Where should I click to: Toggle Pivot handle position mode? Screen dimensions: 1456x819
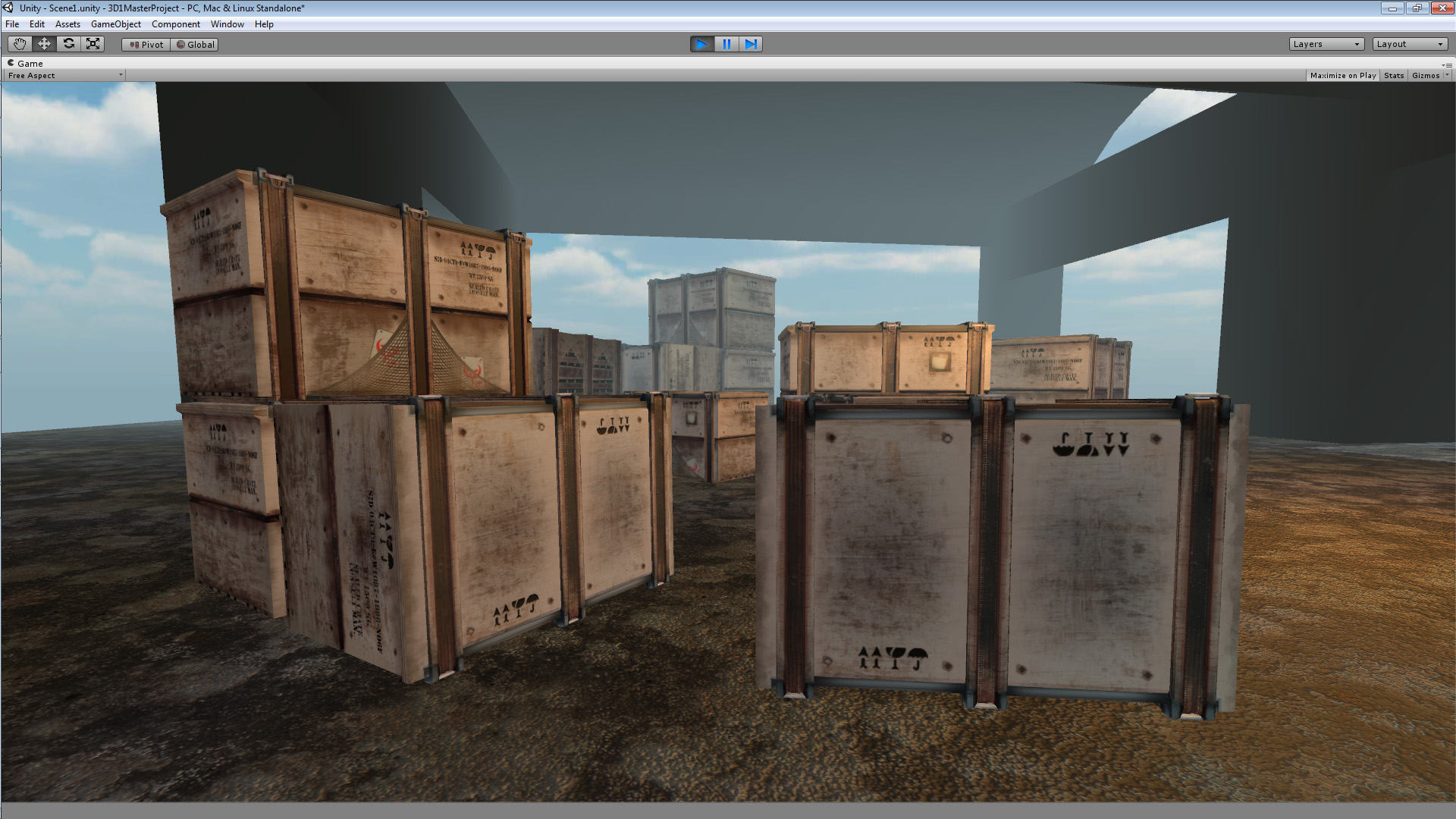[x=146, y=45]
